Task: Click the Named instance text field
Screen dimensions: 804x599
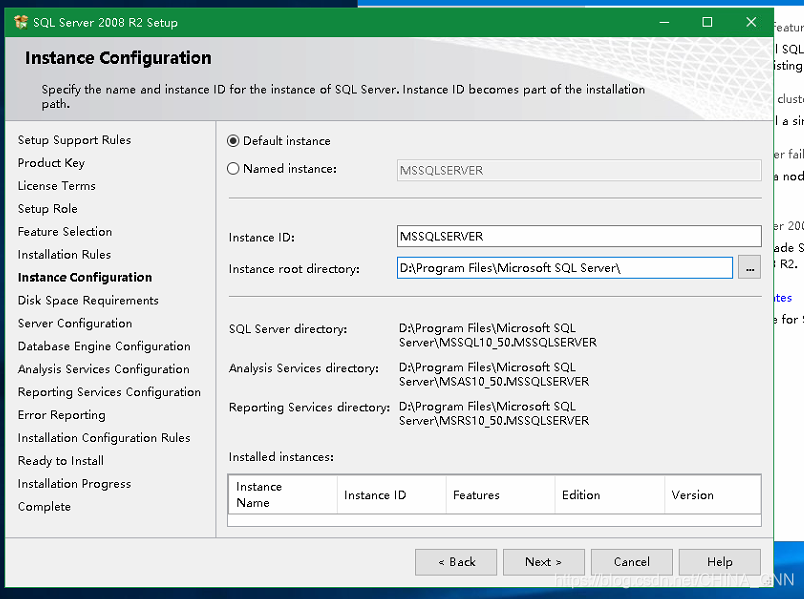Action: coord(579,170)
